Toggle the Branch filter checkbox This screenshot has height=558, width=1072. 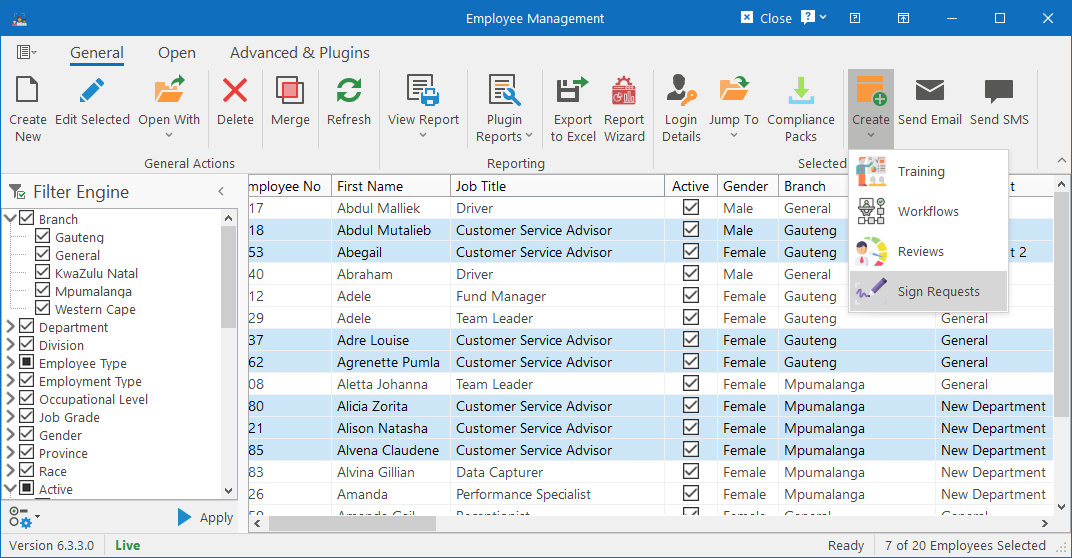point(27,218)
